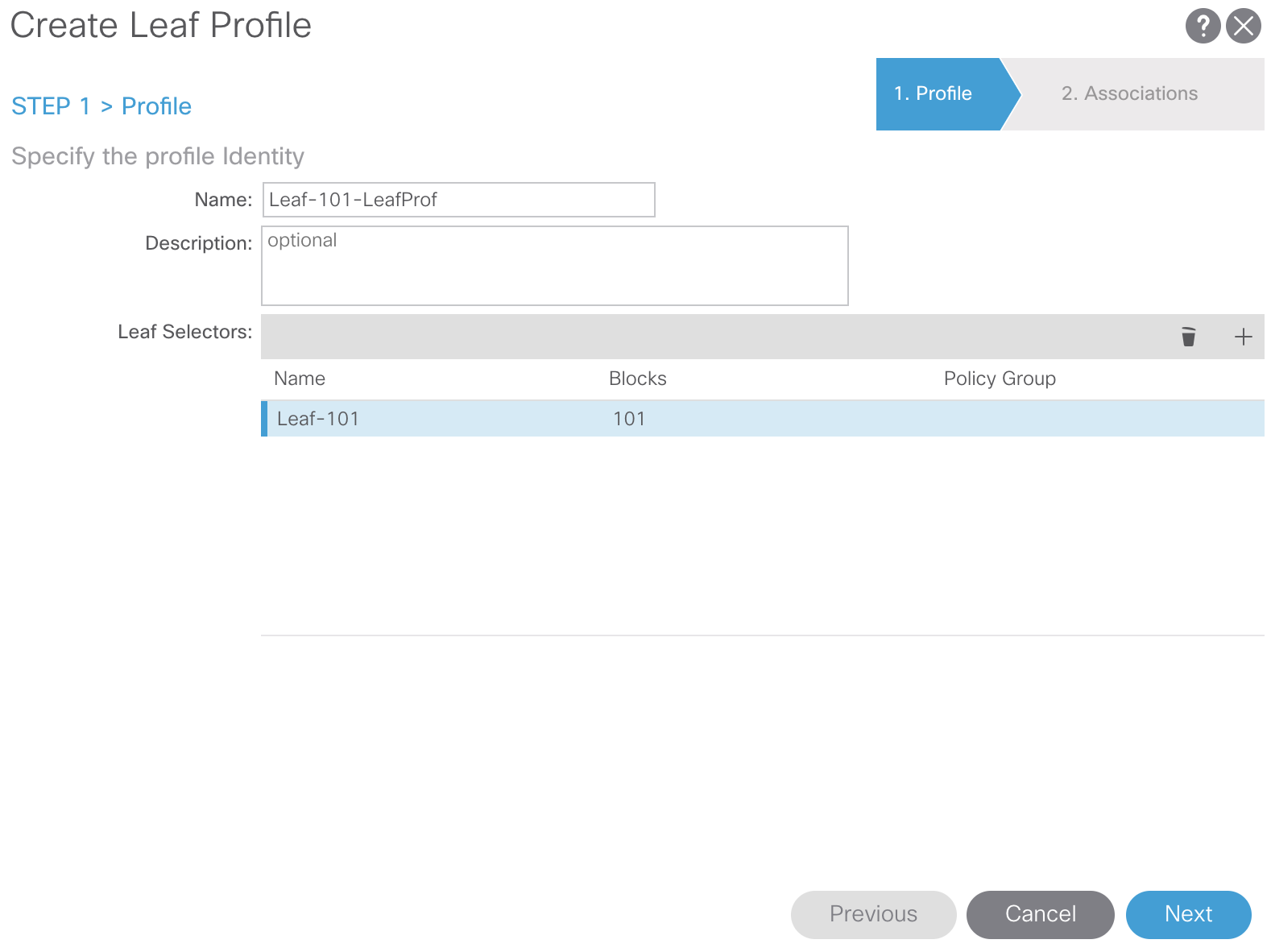Image resolution: width=1271 pixels, height=952 pixels.
Task: Select the Leaf-101 selector row name
Action: [x=318, y=419]
